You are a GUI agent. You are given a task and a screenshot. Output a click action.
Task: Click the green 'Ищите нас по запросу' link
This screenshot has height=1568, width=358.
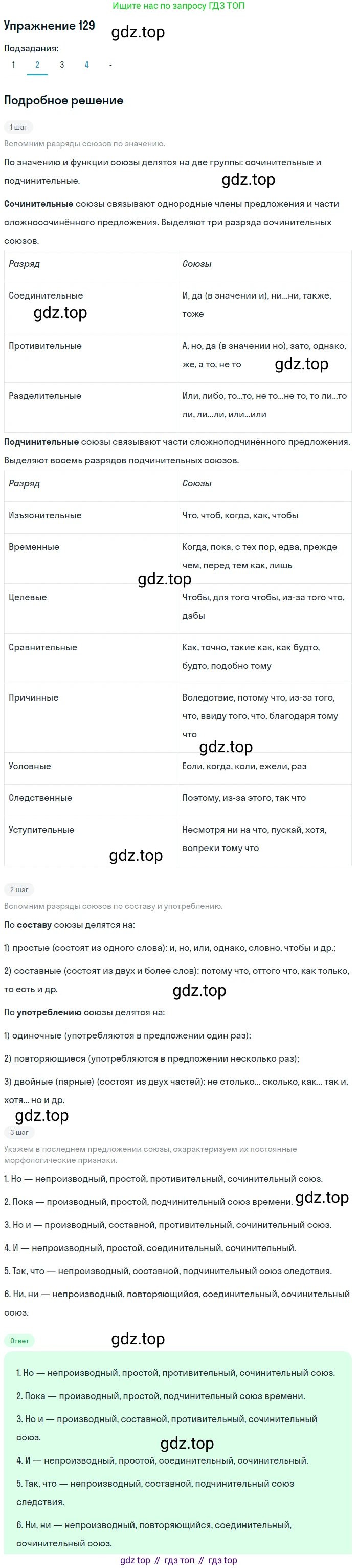178,6
